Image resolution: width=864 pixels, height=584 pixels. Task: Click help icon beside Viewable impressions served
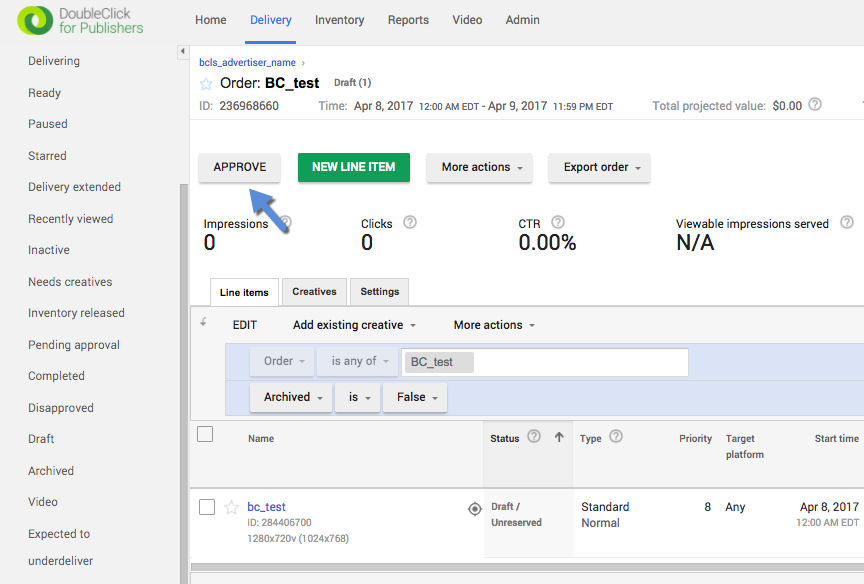pyautogui.click(x=847, y=223)
